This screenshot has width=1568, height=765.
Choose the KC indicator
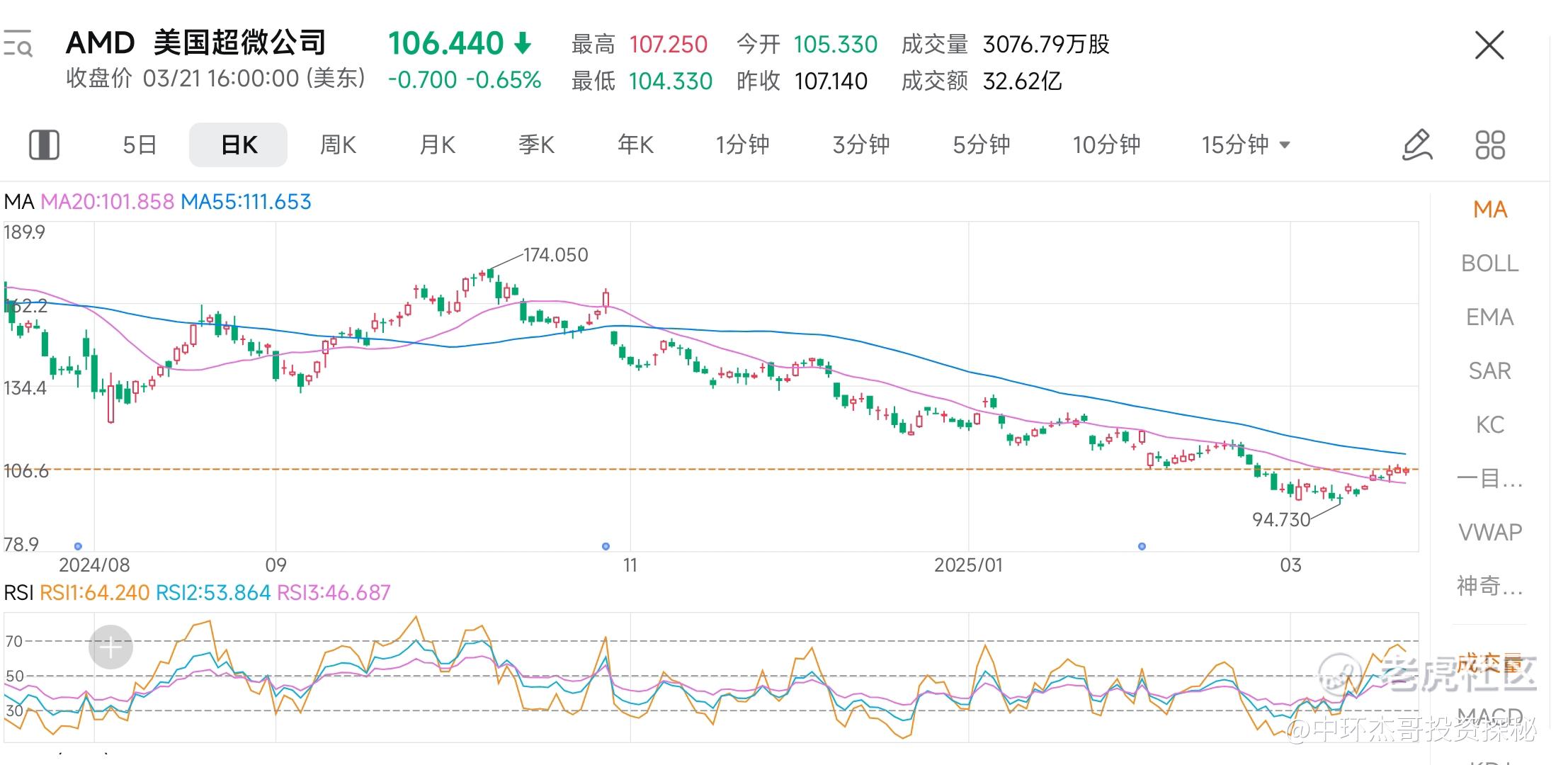[x=1489, y=425]
